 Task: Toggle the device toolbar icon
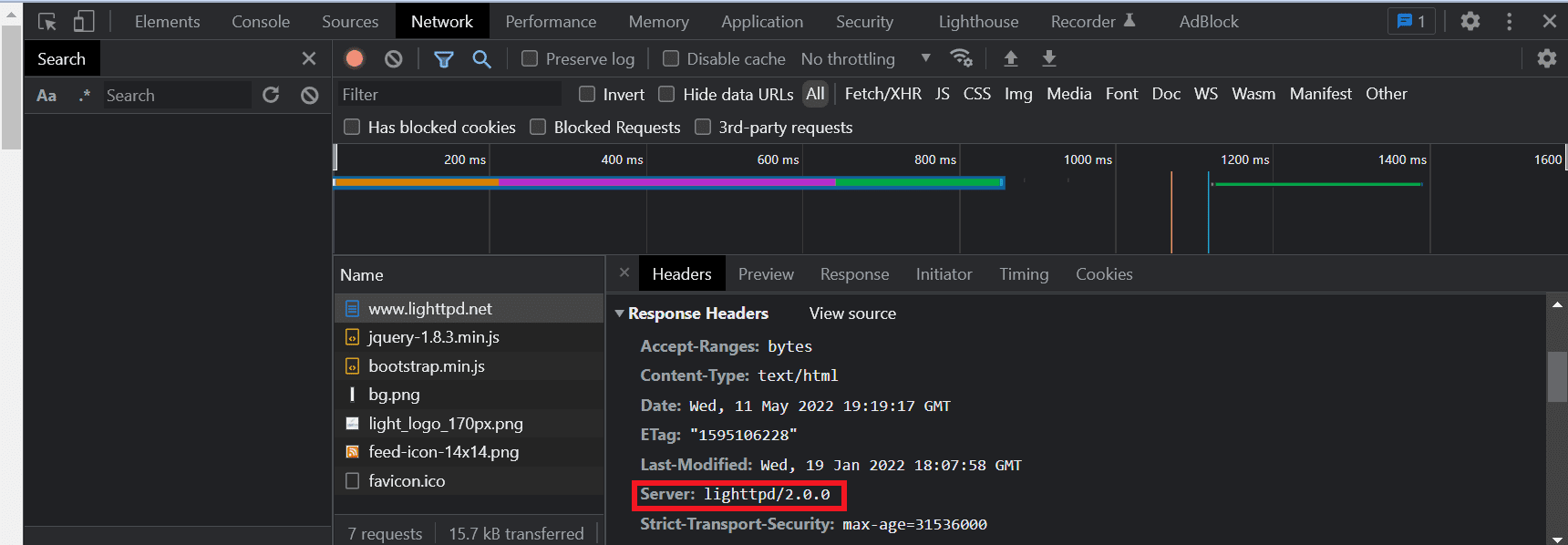84,21
